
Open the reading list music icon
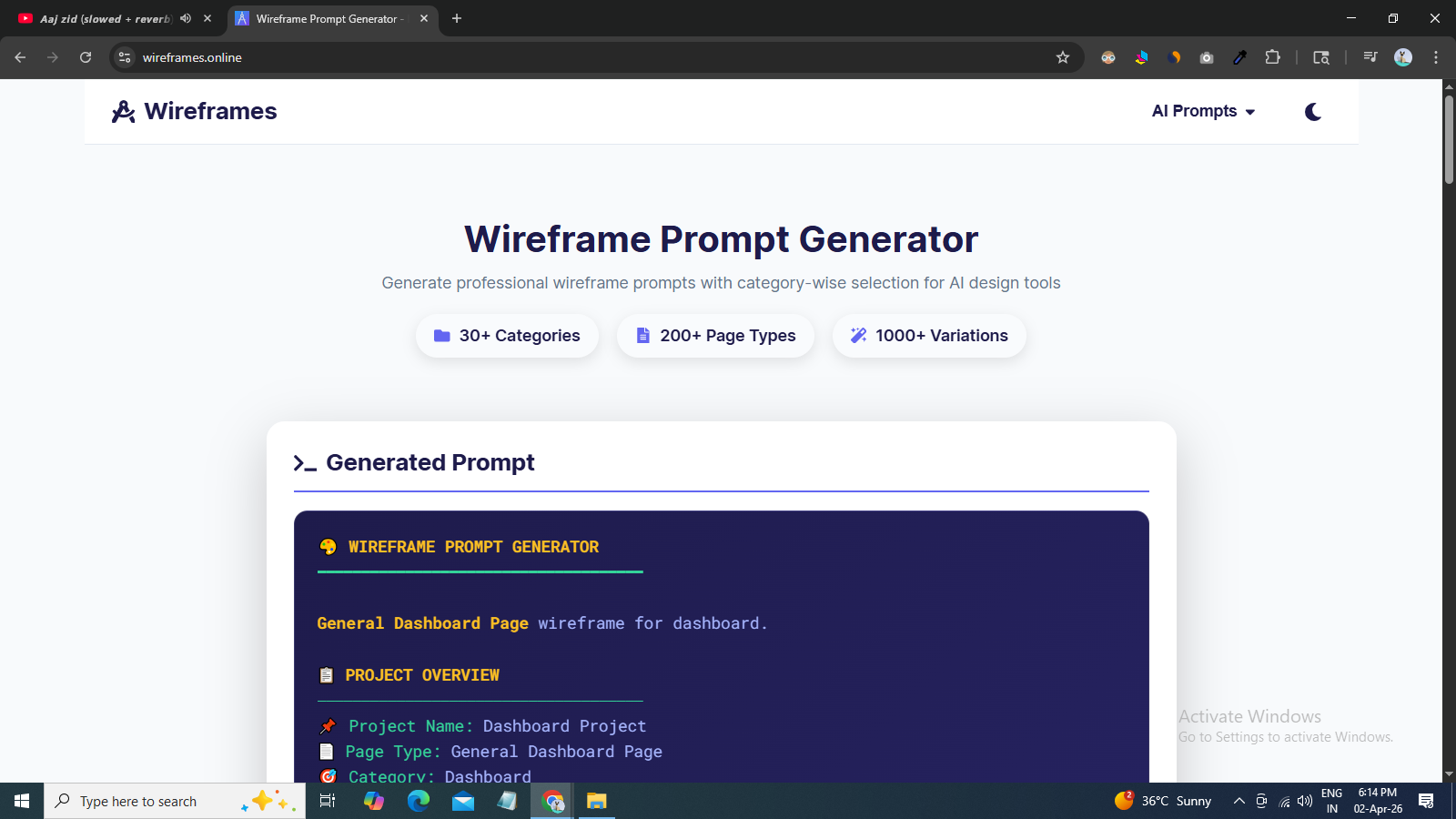[x=1370, y=57]
